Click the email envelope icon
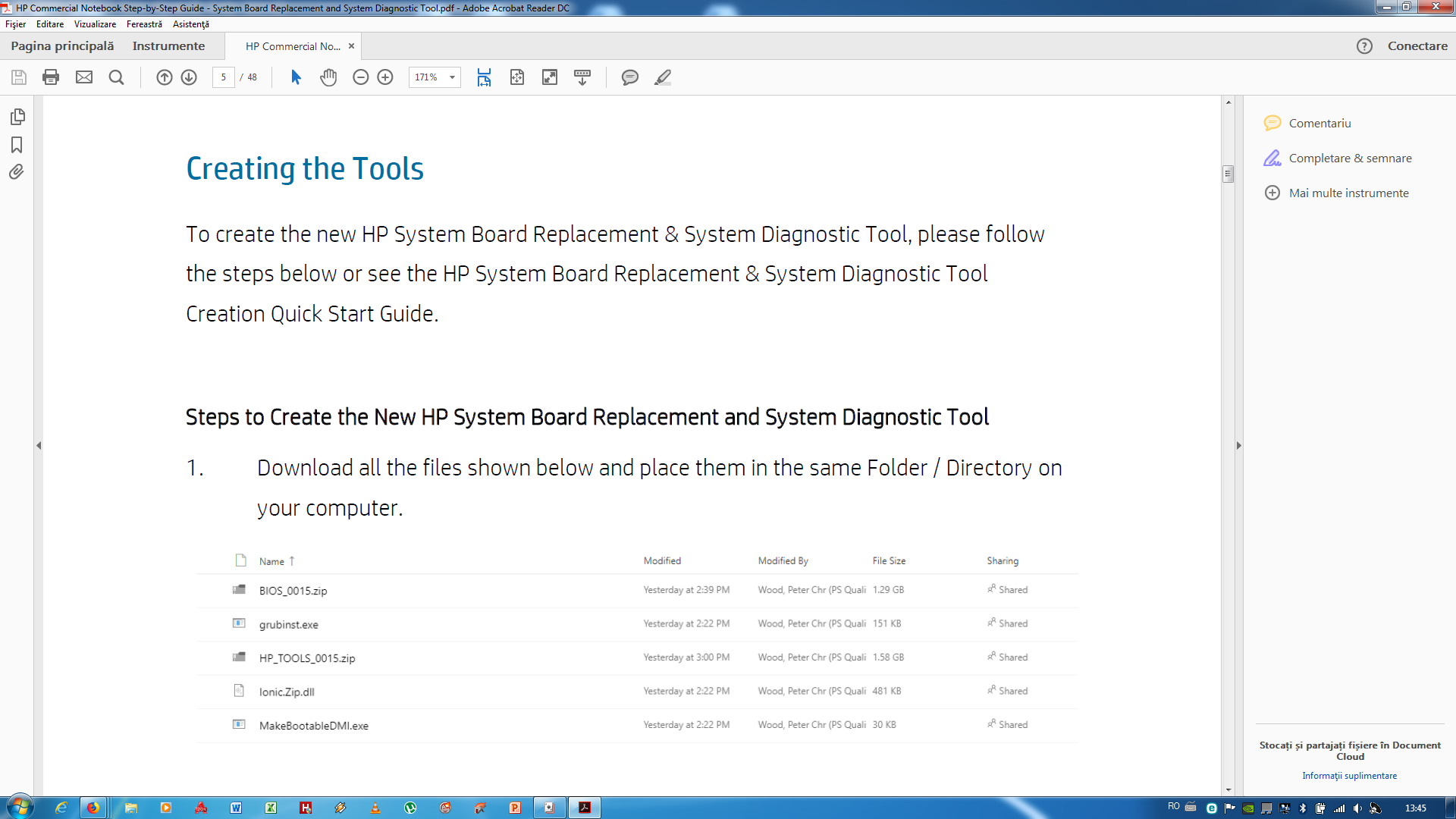The width and height of the screenshot is (1456, 819). click(84, 77)
